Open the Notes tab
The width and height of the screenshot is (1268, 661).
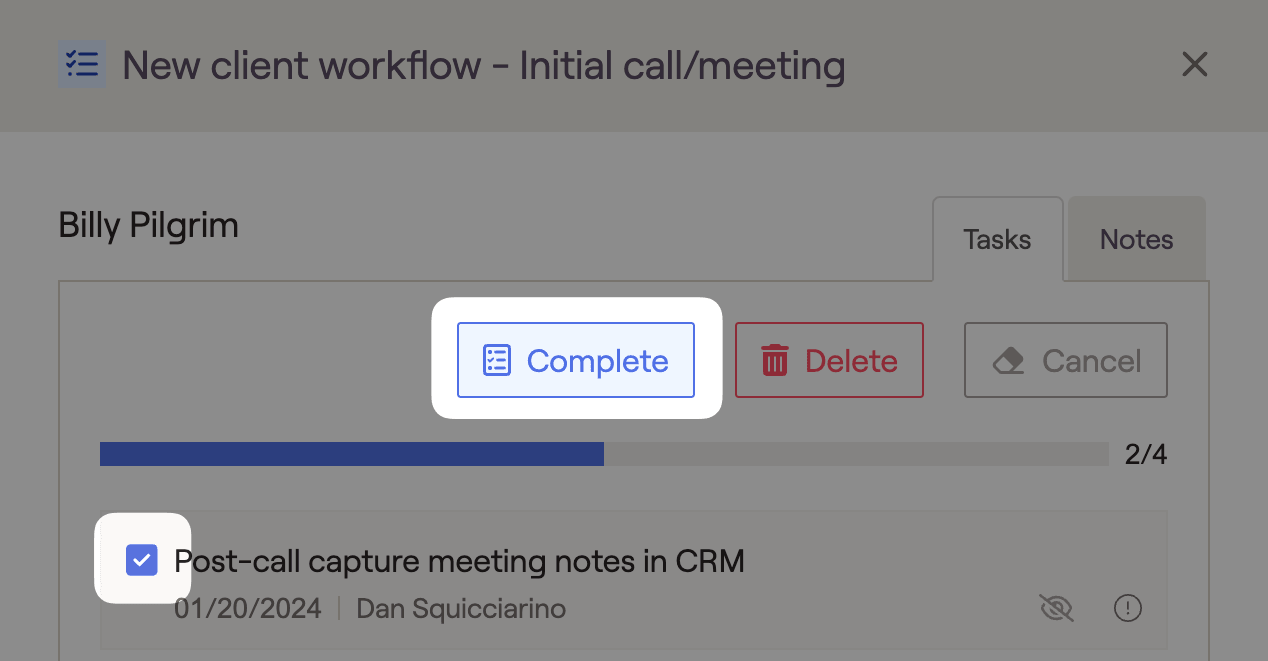(x=1136, y=240)
